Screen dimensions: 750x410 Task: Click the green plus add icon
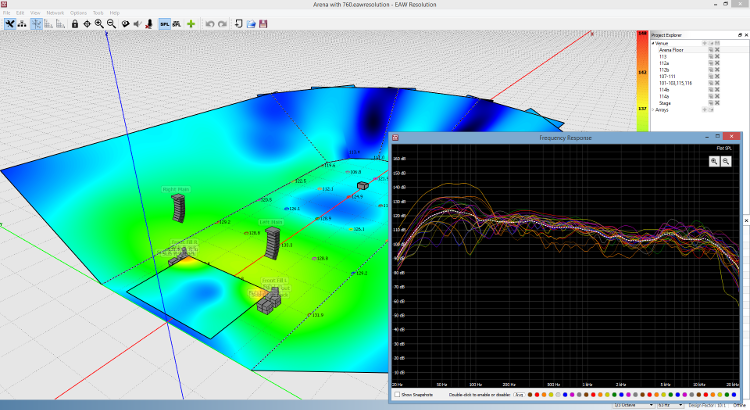(x=191, y=24)
